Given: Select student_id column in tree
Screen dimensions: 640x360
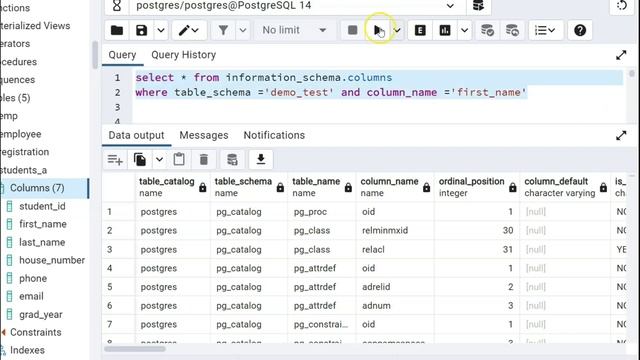Looking at the screenshot, I should pyautogui.click(x=42, y=206).
